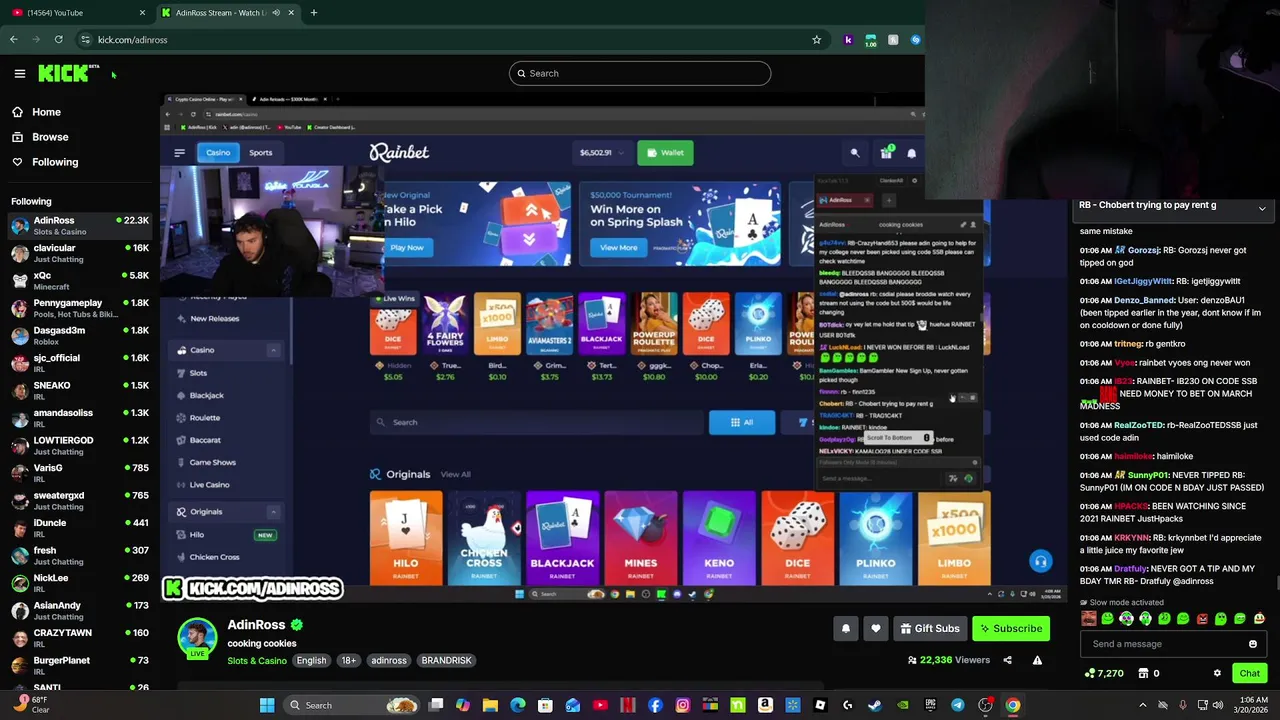Go back in browser history
The height and width of the screenshot is (720, 1280).
[x=14, y=40]
